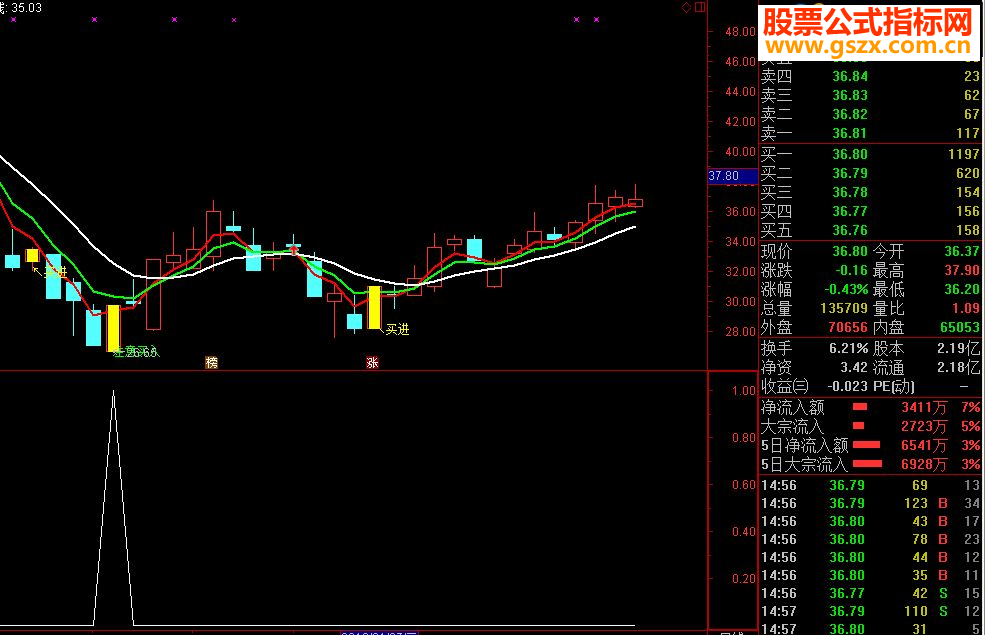The width and height of the screenshot is (985, 635).
Task: Click the red bar beside 5日净流入额
Action: (x=866, y=445)
